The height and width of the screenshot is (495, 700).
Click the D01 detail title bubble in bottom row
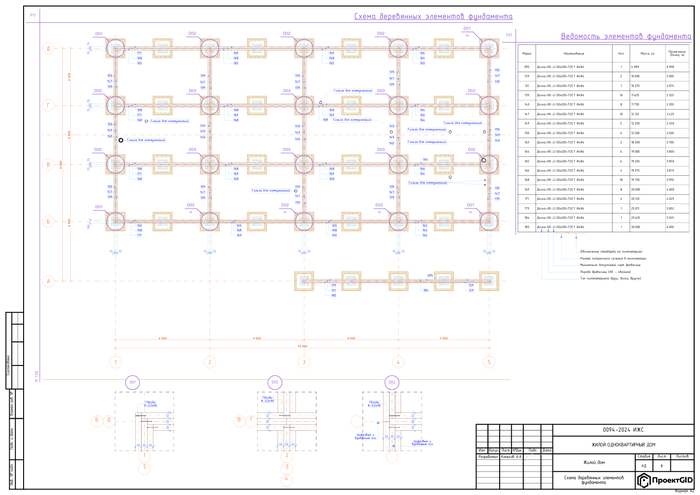click(x=133, y=383)
